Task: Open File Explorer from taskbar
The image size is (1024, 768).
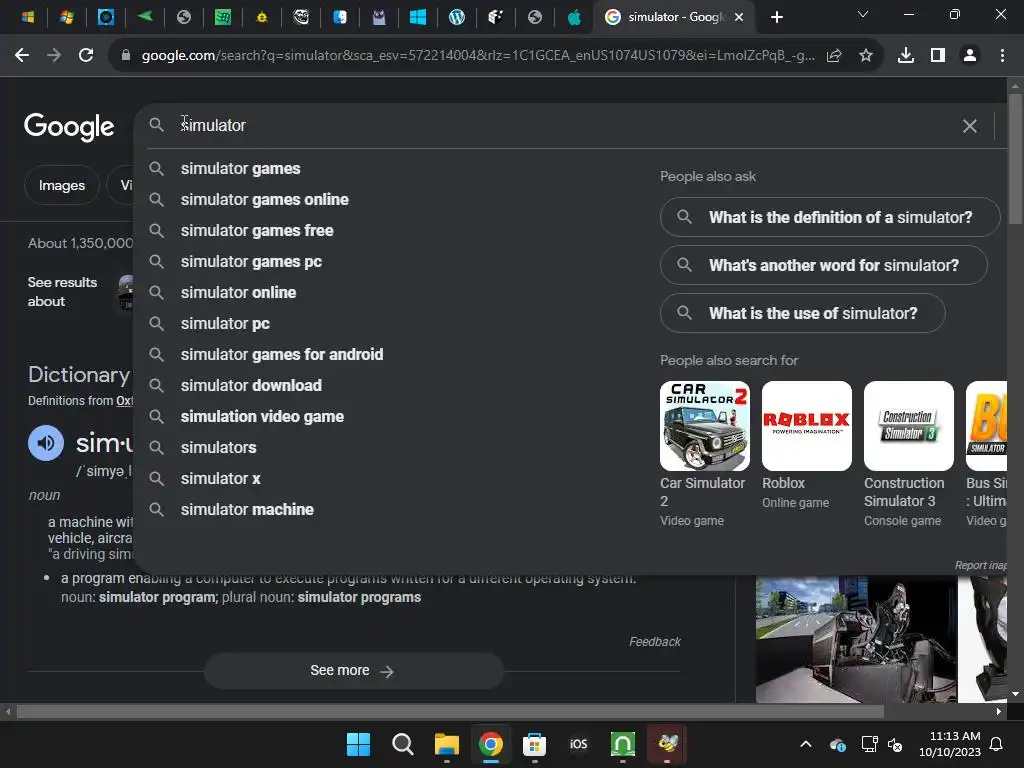Action: [447, 744]
